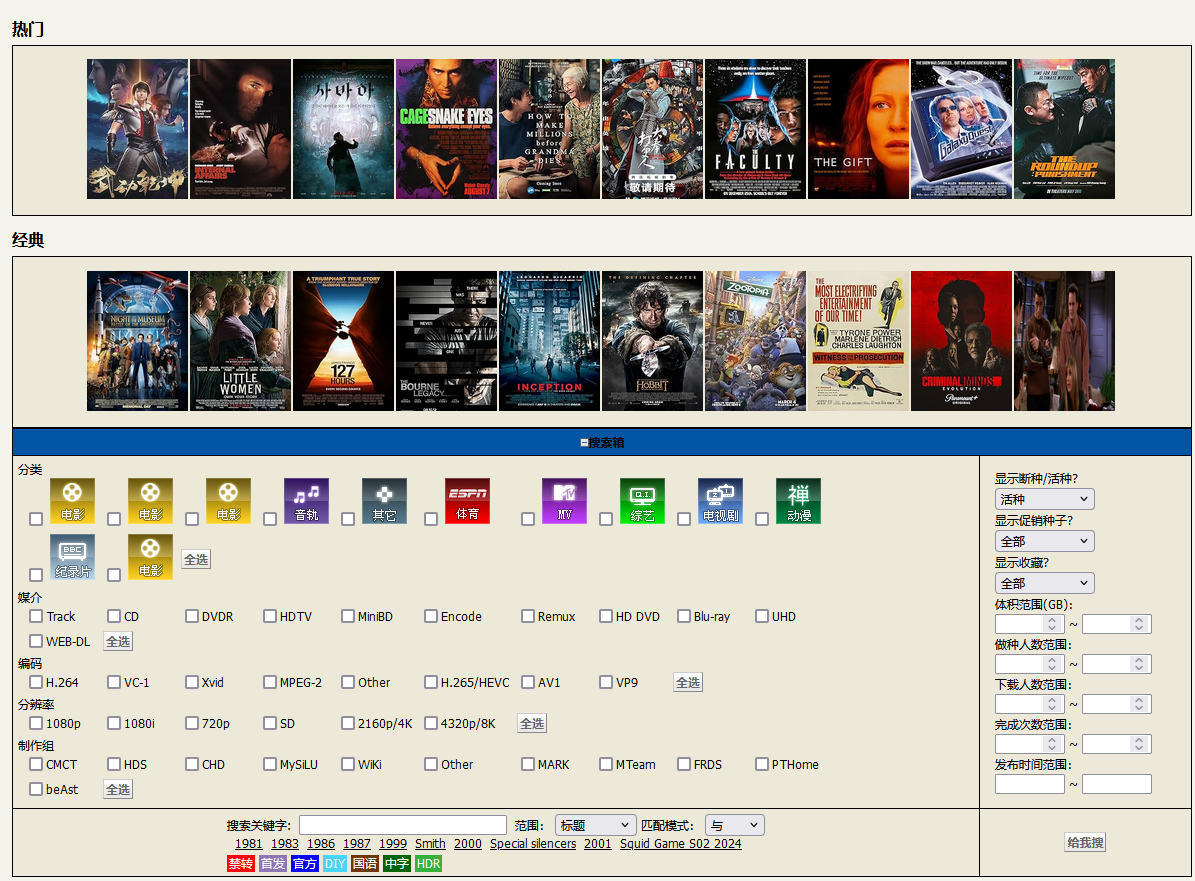Click the purple 首发 tag
Screen dimensions: 1195x881
pyautogui.click(x=273, y=863)
